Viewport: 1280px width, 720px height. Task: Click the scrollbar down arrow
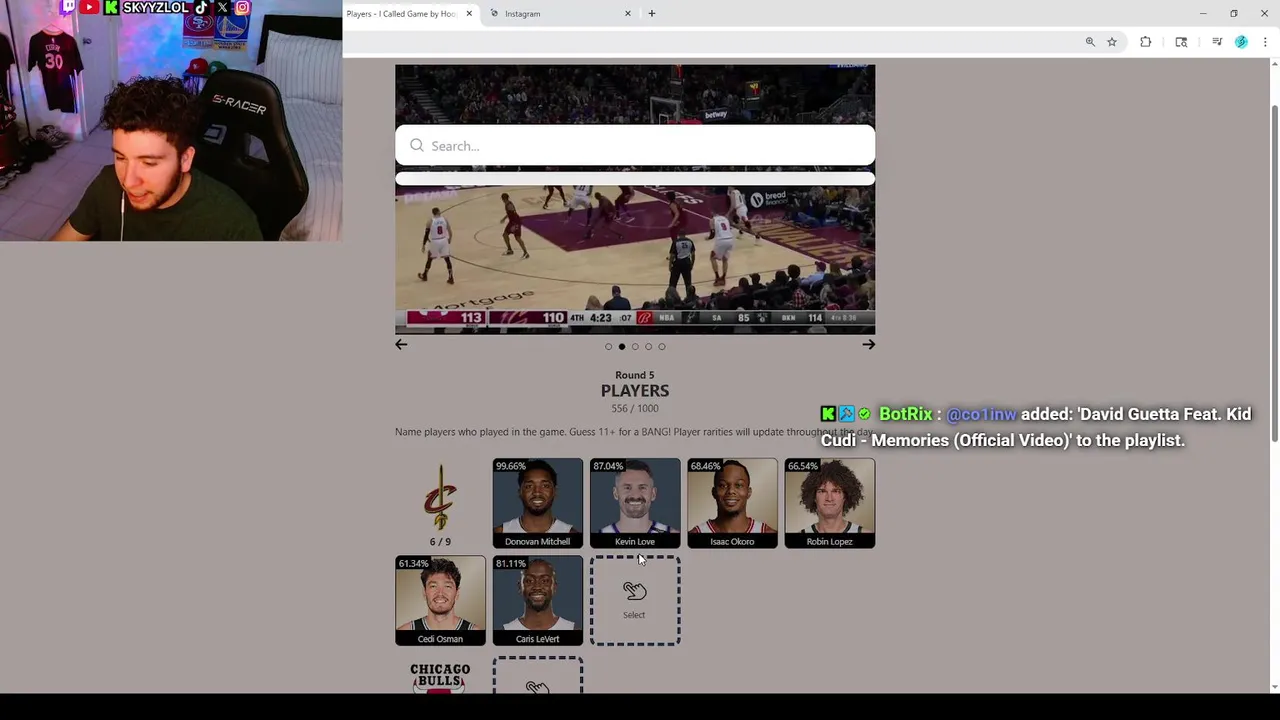click(x=1274, y=687)
